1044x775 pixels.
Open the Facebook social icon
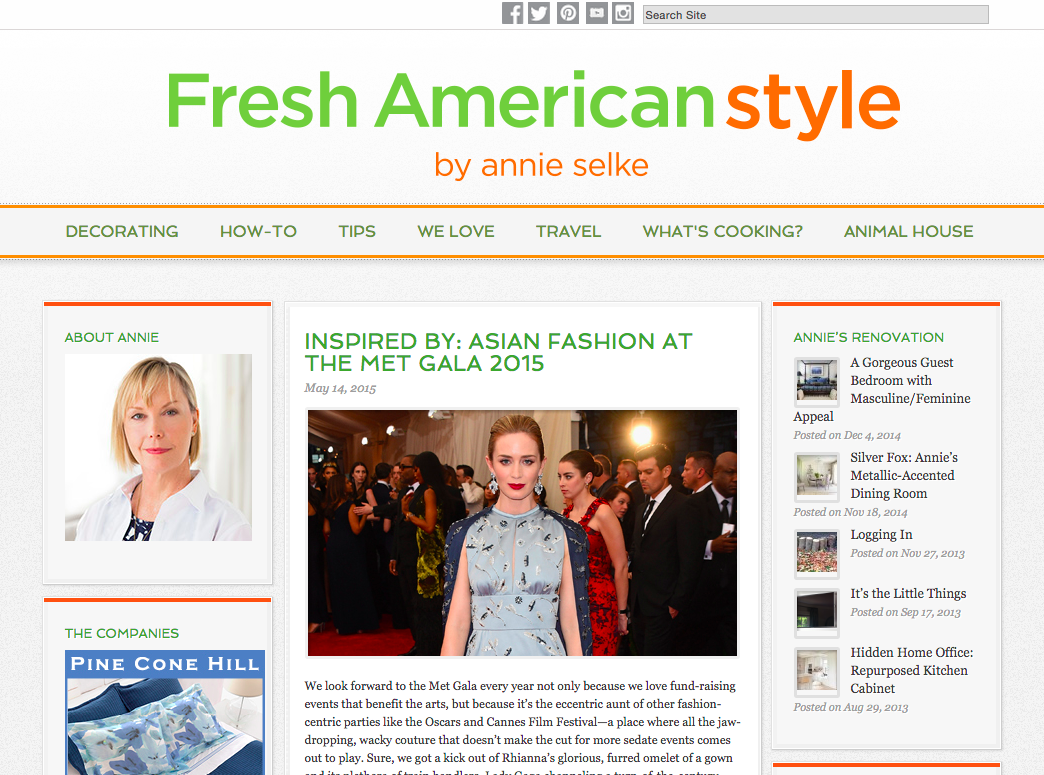coord(512,13)
